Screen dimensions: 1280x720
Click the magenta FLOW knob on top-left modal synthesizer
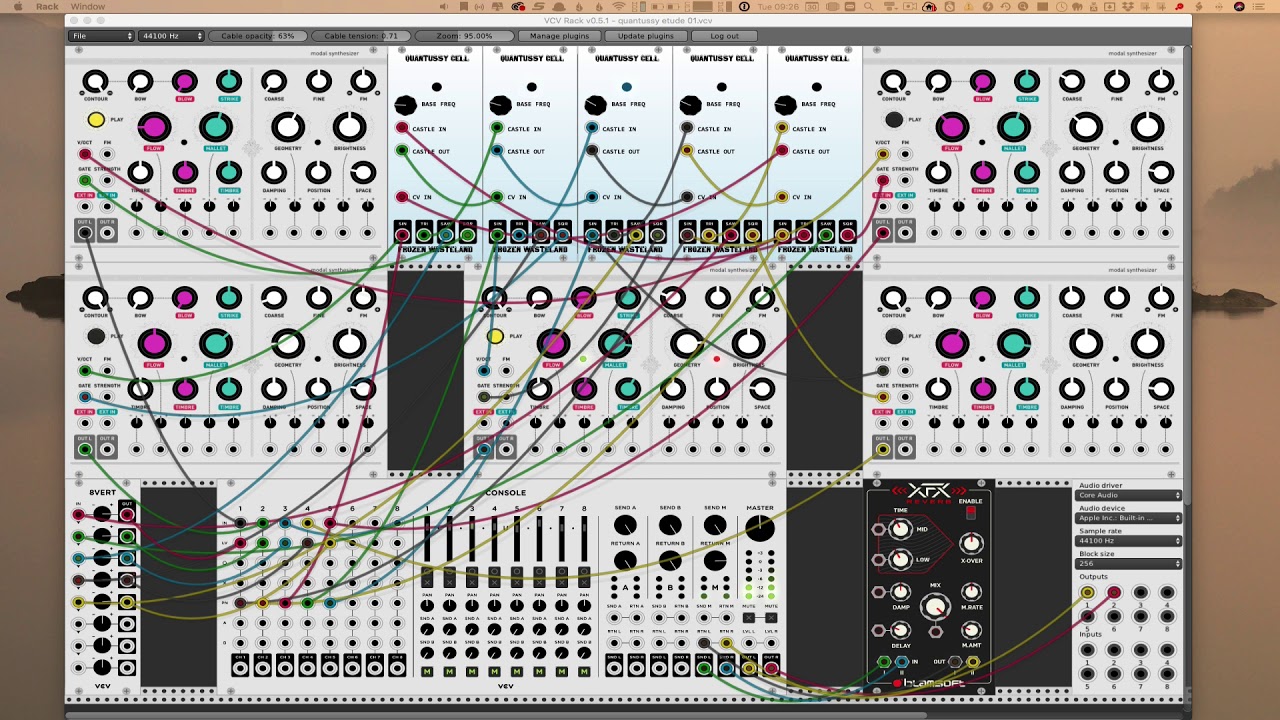(x=154, y=127)
